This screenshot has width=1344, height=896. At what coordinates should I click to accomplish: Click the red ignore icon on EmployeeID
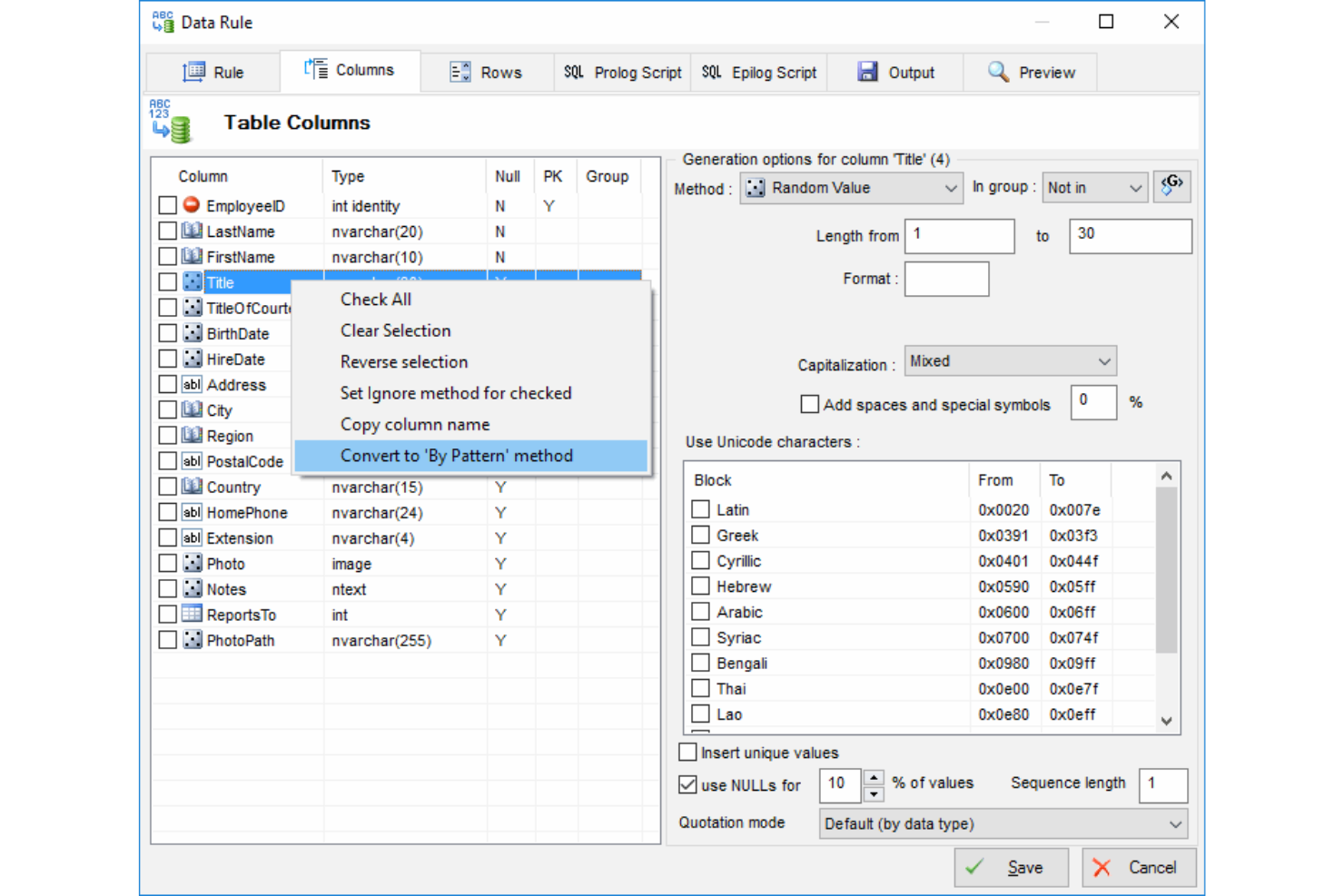coord(192,205)
